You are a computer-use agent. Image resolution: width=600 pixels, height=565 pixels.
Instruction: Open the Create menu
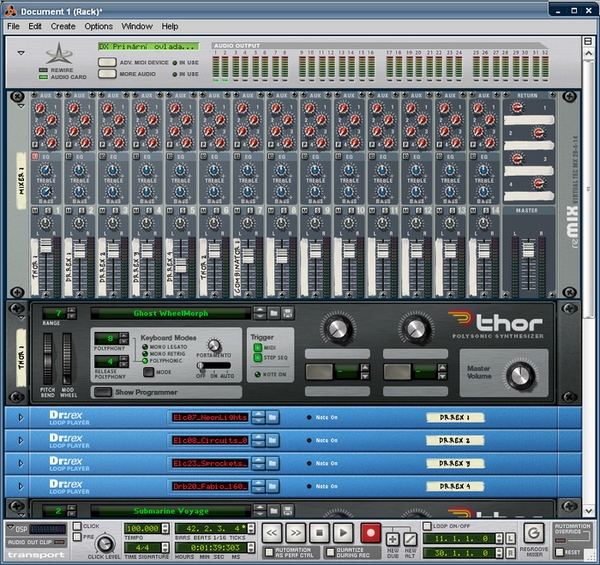pyautogui.click(x=63, y=26)
